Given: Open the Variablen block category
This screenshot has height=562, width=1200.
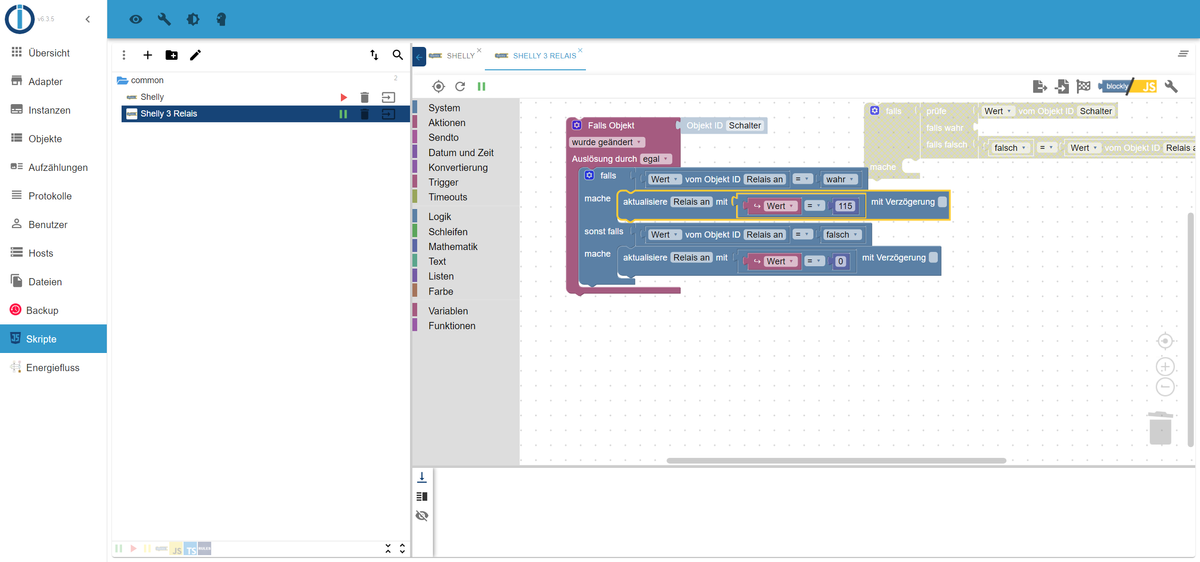Looking at the screenshot, I should [x=448, y=311].
